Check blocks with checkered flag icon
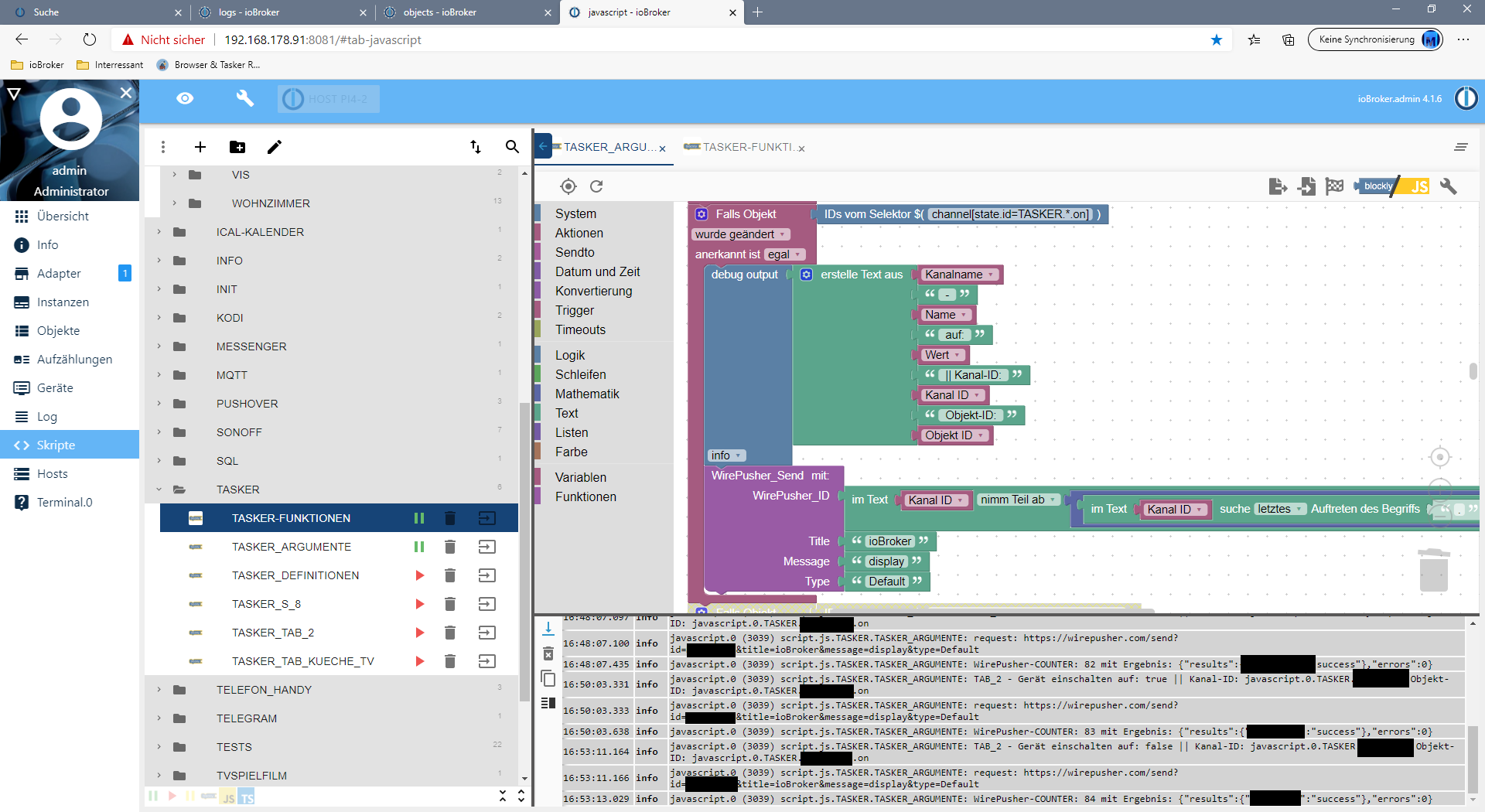Screen dimensions: 1485x812 click(x=1334, y=186)
